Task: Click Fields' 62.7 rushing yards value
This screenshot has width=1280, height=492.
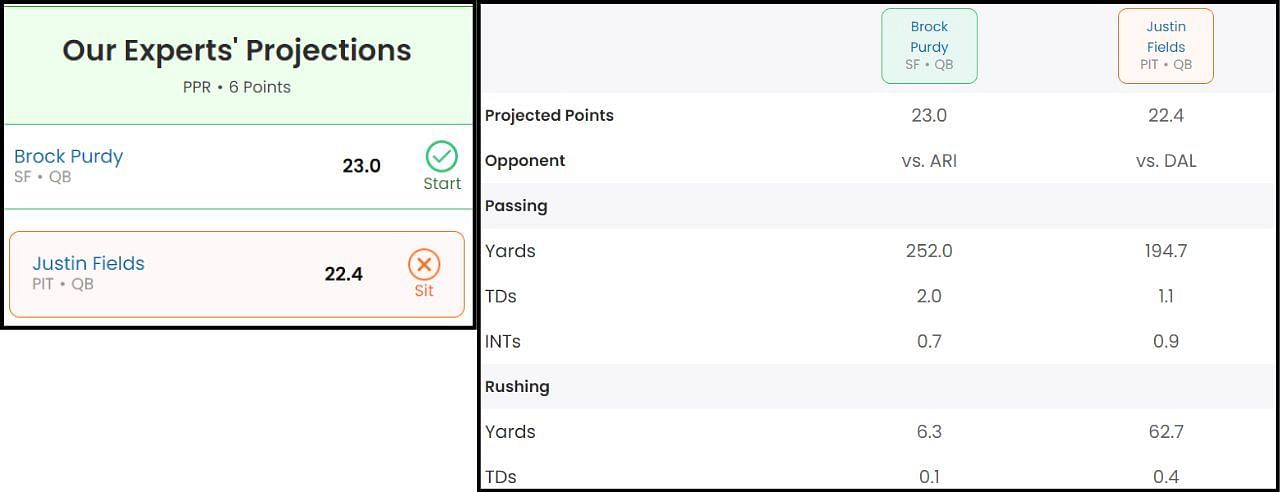Action: (x=1166, y=431)
